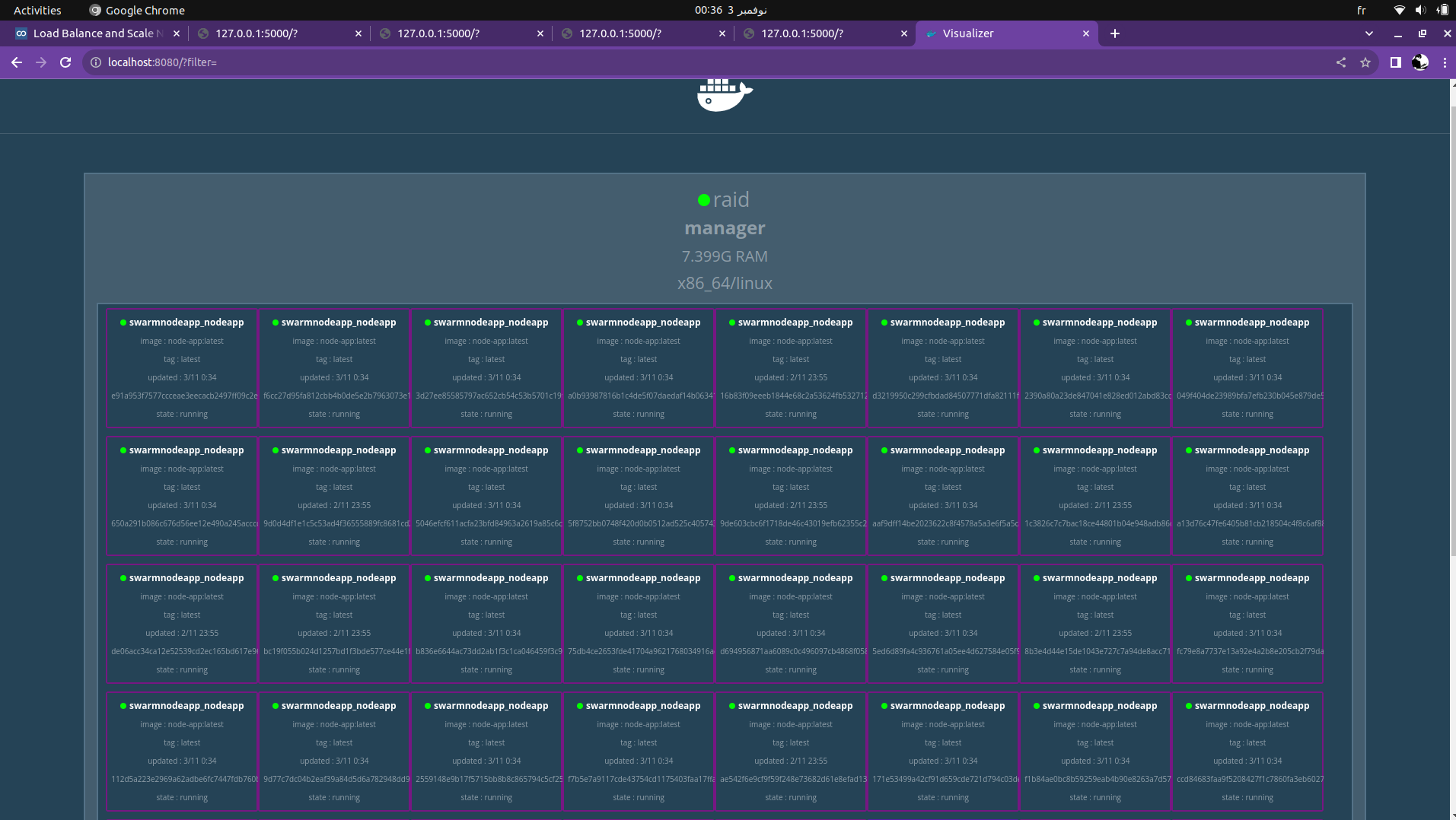Switch to third 127.0.0.1:5000 tab

coord(644,33)
